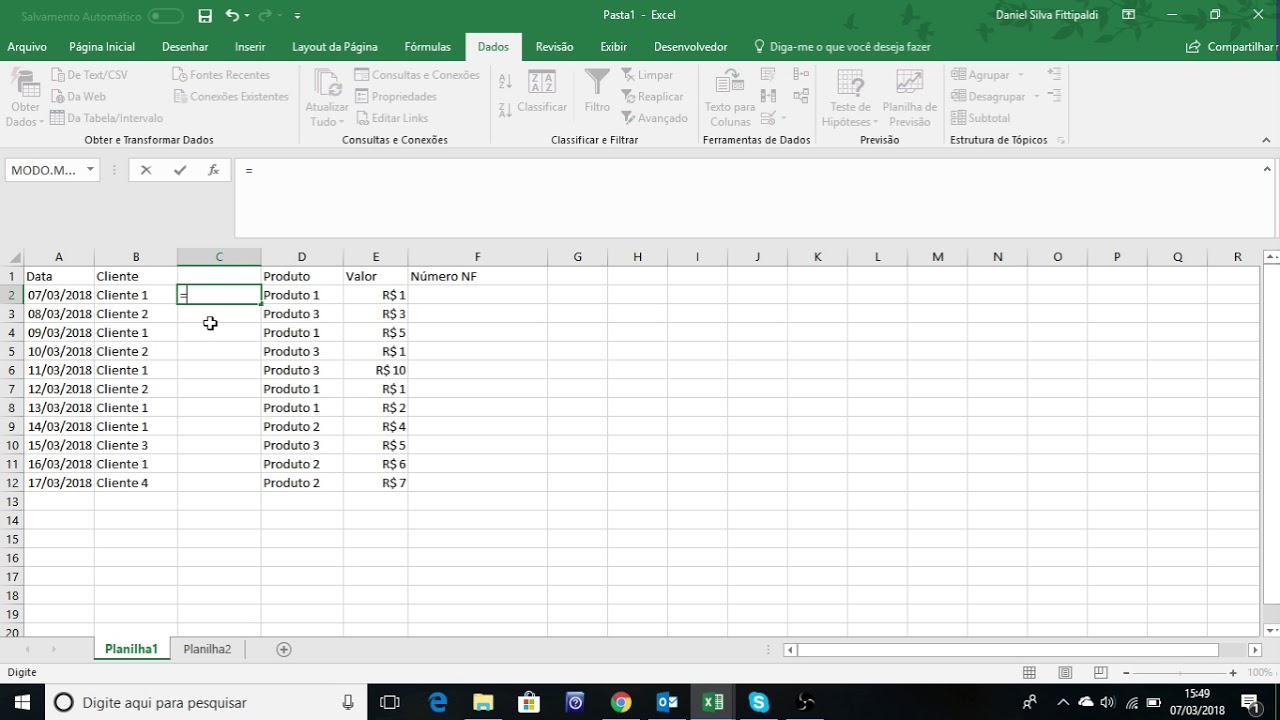The width and height of the screenshot is (1280, 720).
Task: Open Teste de Hipóteses tool
Action: click(850, 99)
